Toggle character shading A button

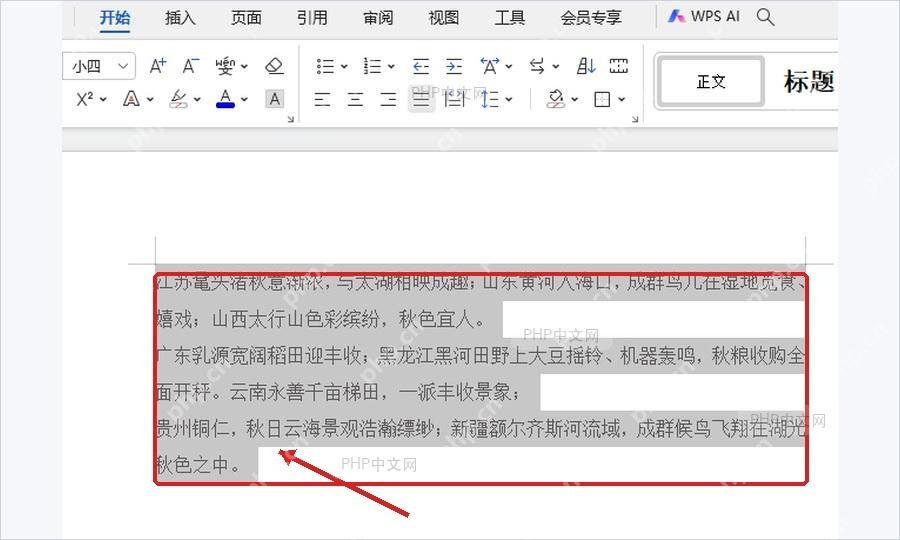click(274, 99)
